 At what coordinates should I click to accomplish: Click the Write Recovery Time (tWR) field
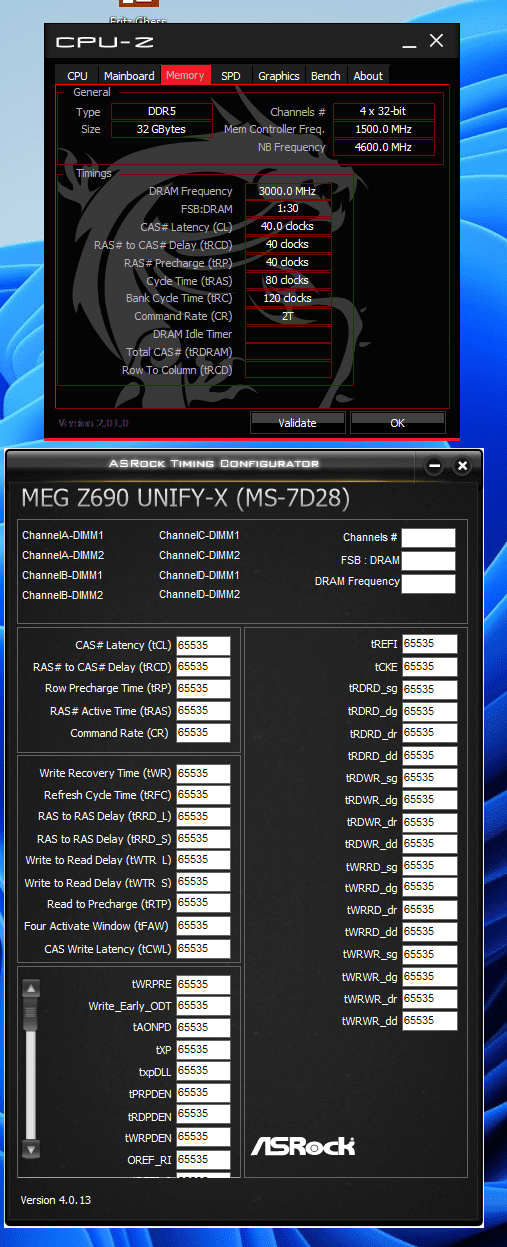click(203, 774)
